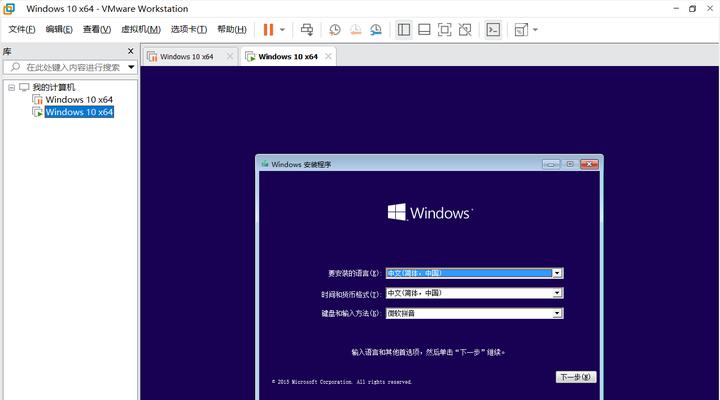The height and width of the screenshot is (400, 720).
Task: Close the active Windows 10 x64 tab
Action: pyautogui.click(x=328, y=56)
